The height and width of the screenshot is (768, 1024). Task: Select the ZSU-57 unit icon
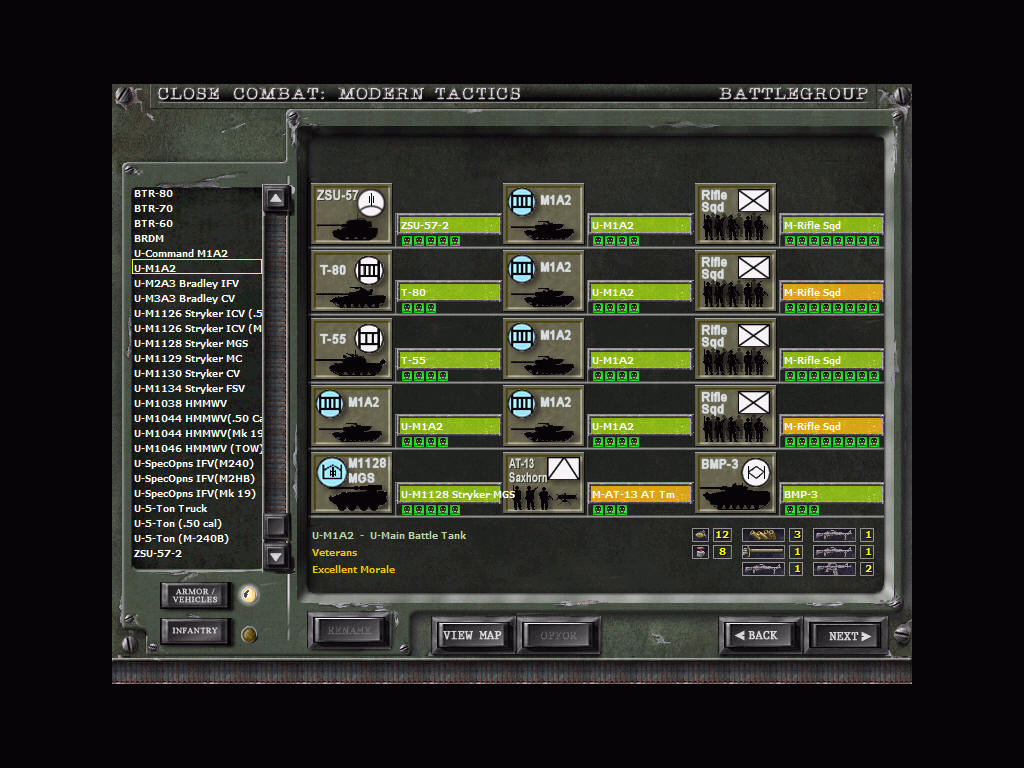(x=350, y=214)
